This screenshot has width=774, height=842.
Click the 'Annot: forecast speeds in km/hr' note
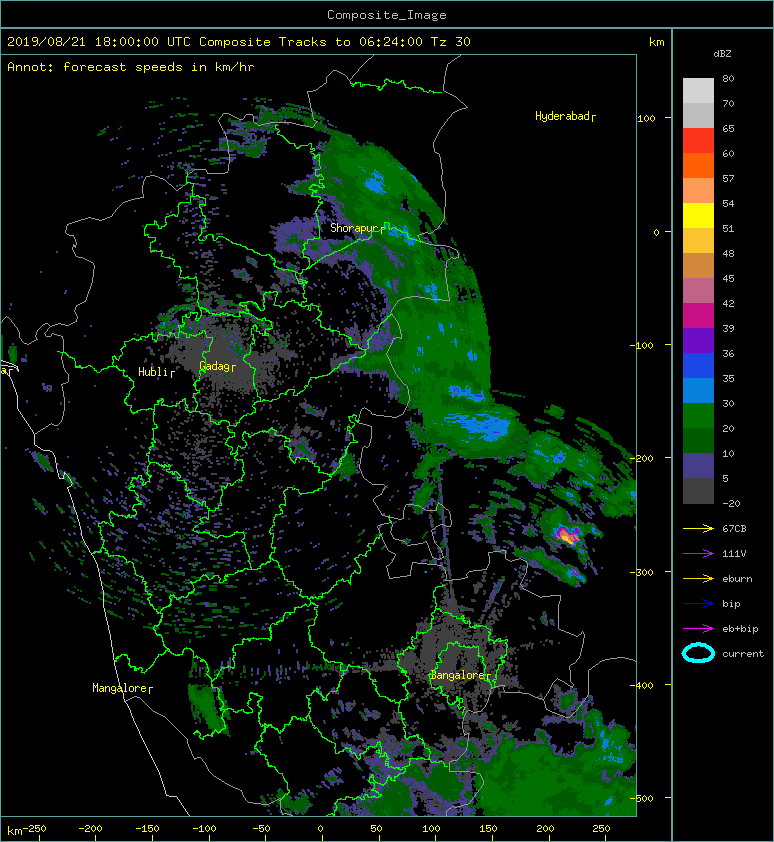click(131, 67)
